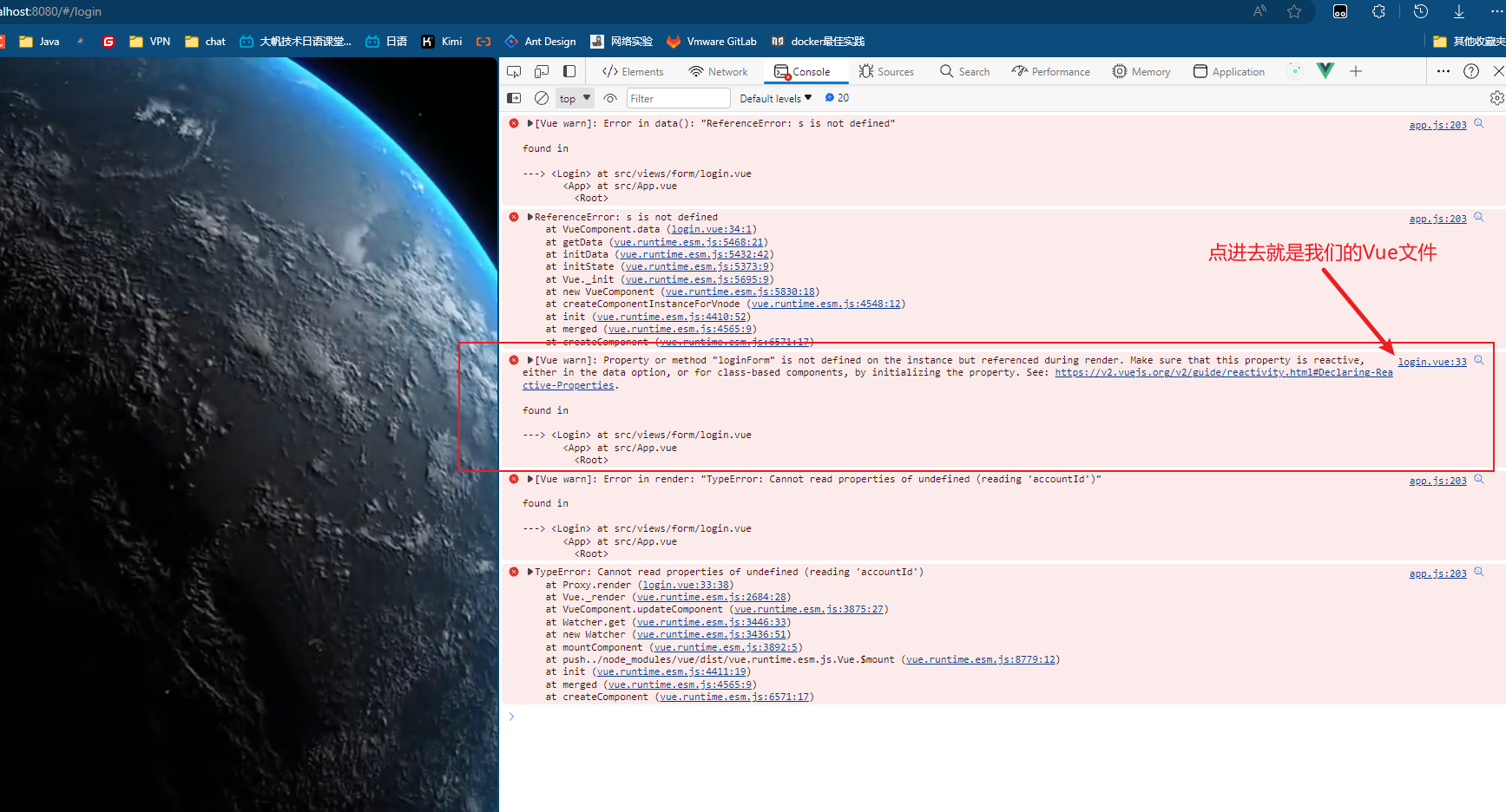The image size is (1506, 812).
Task: Open vue.runtime.esm.js:5468:21 getData link
Action: pyautogui.click(x=688, y=242)
